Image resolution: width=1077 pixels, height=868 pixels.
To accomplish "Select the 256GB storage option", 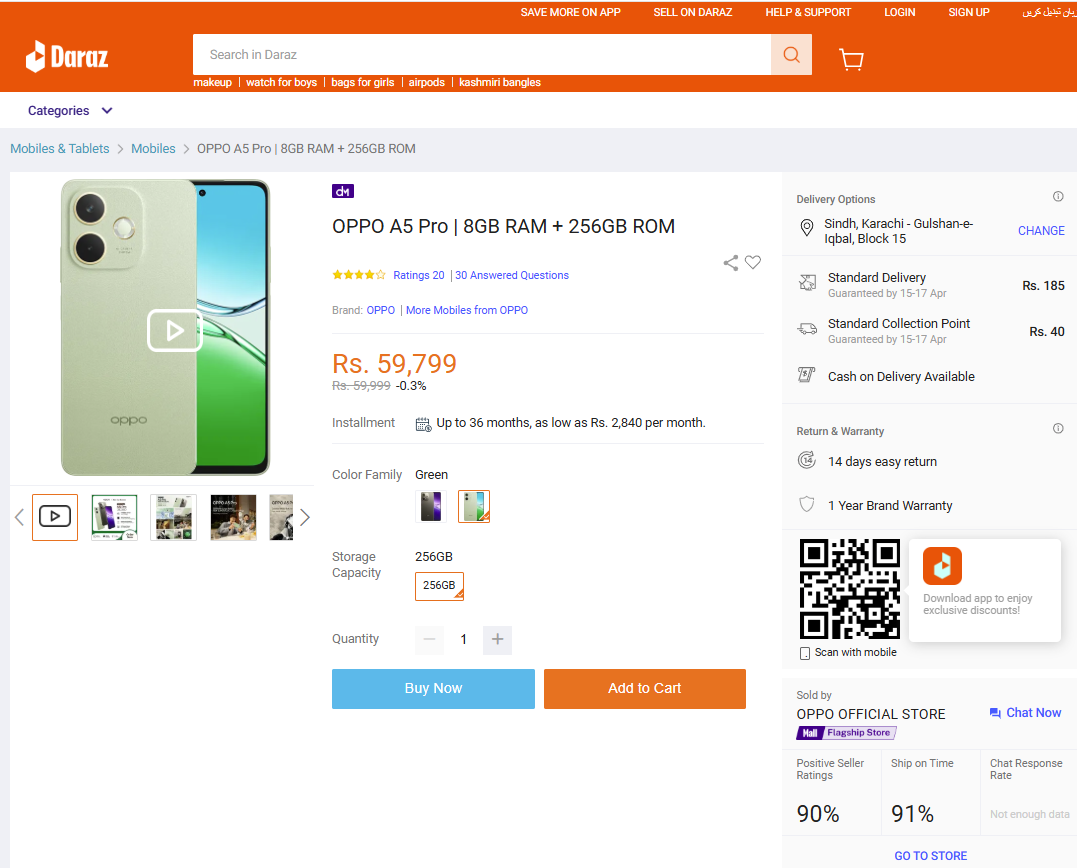I will [x=439, y=586].
